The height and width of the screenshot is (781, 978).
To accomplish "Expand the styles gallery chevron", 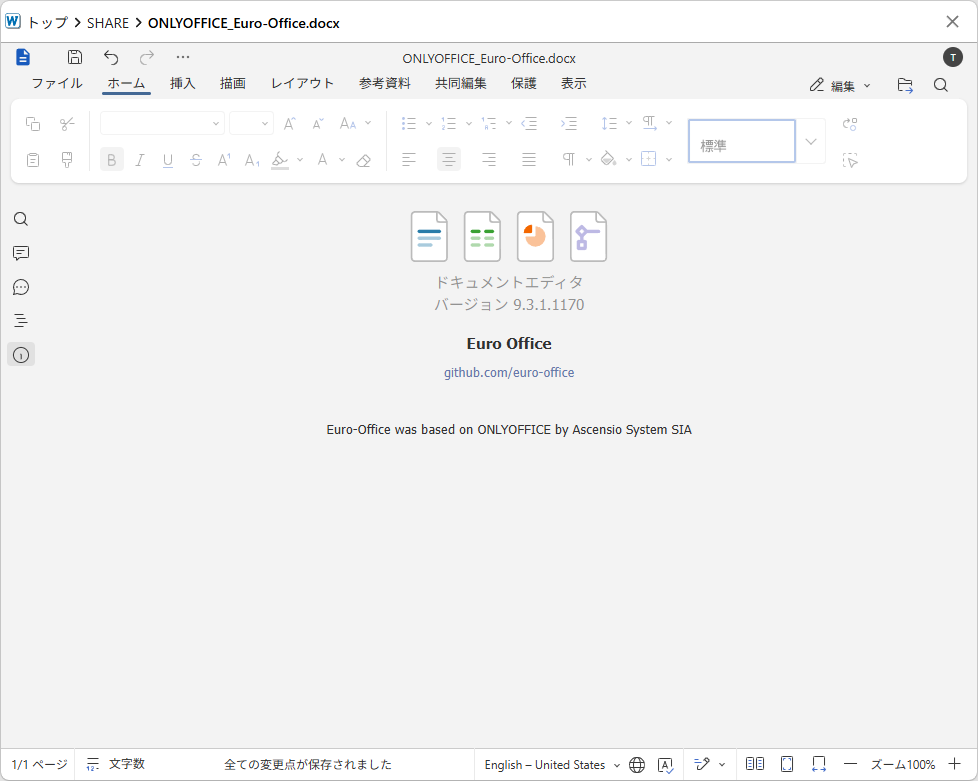I will click(x=811, y=142).
